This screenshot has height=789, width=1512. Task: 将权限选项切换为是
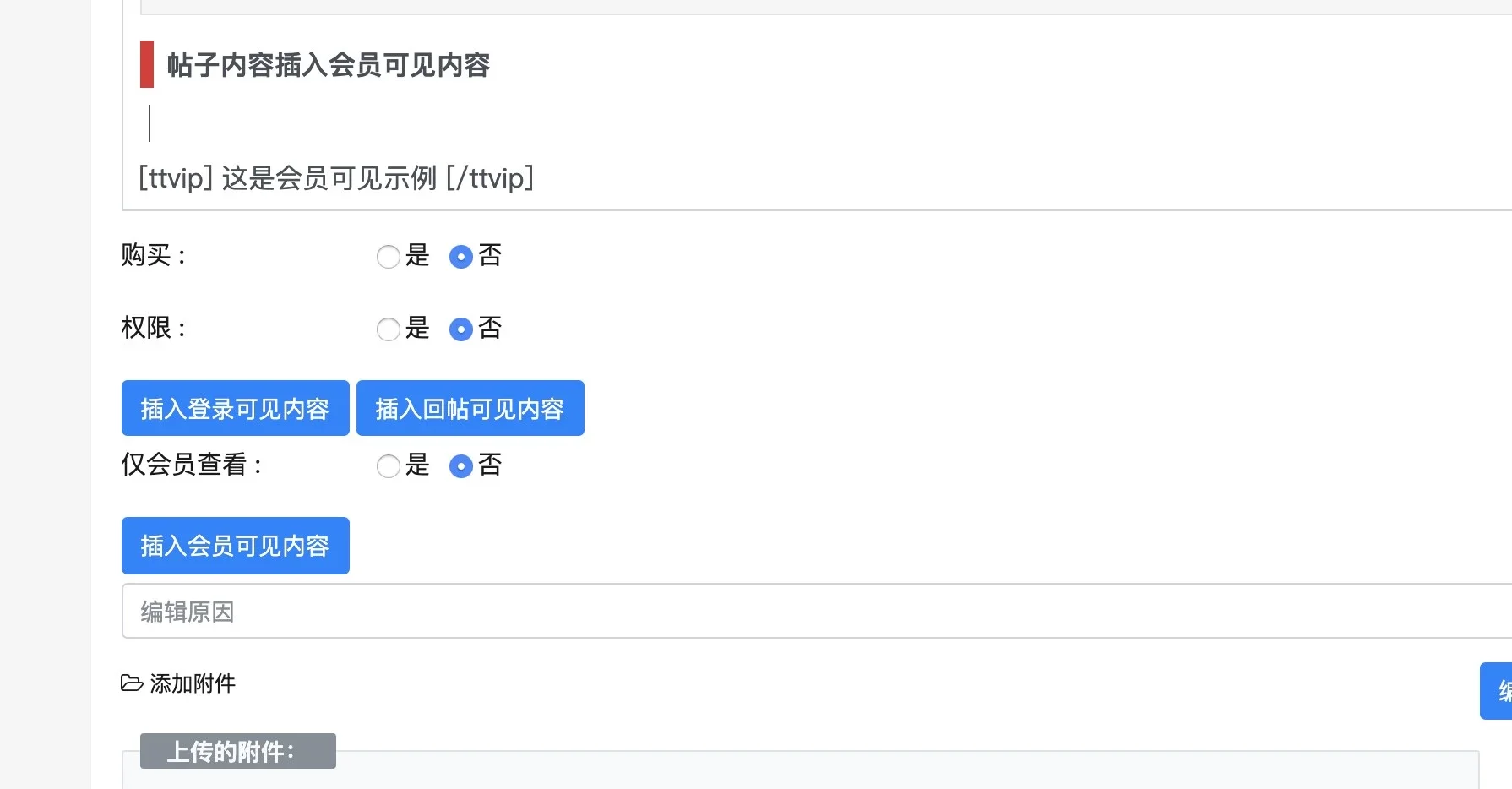tap(389, 329)
